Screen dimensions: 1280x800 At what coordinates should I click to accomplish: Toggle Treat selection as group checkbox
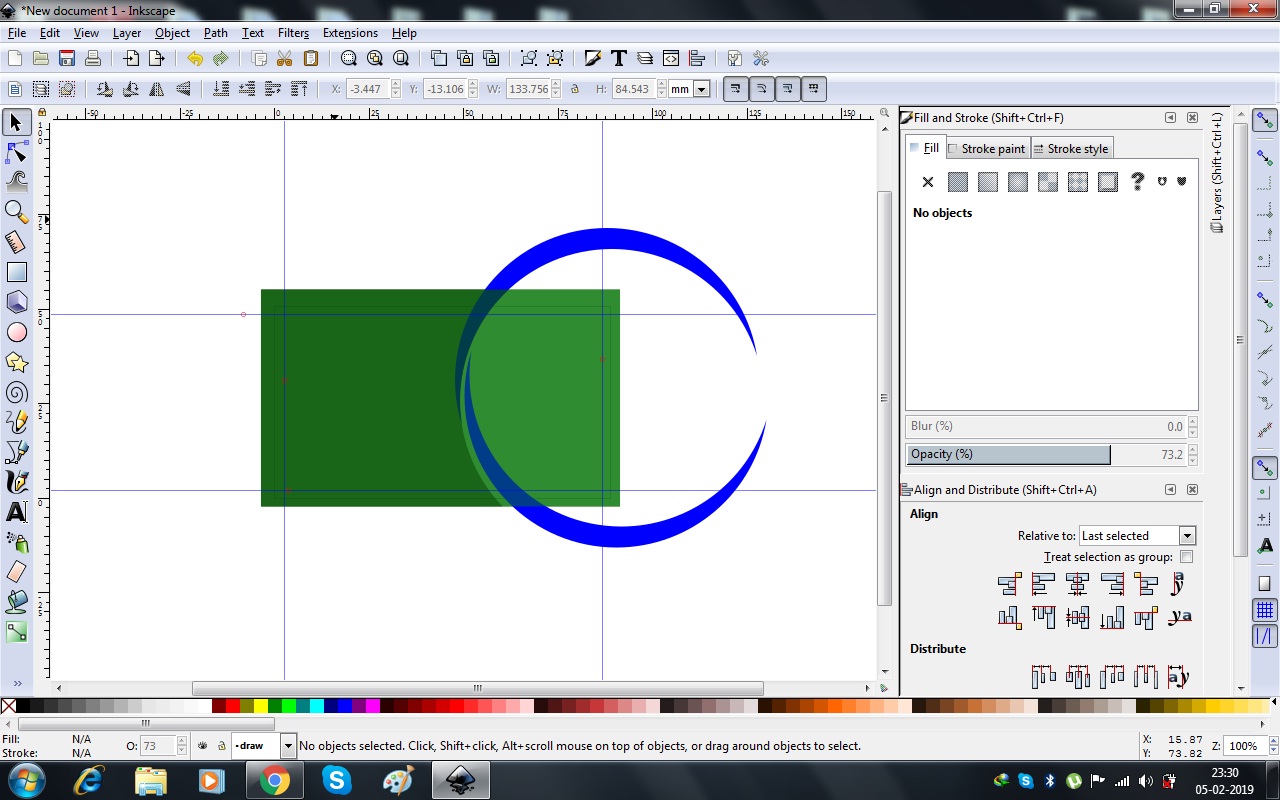pyautogui.click(x=1186, y=557)
